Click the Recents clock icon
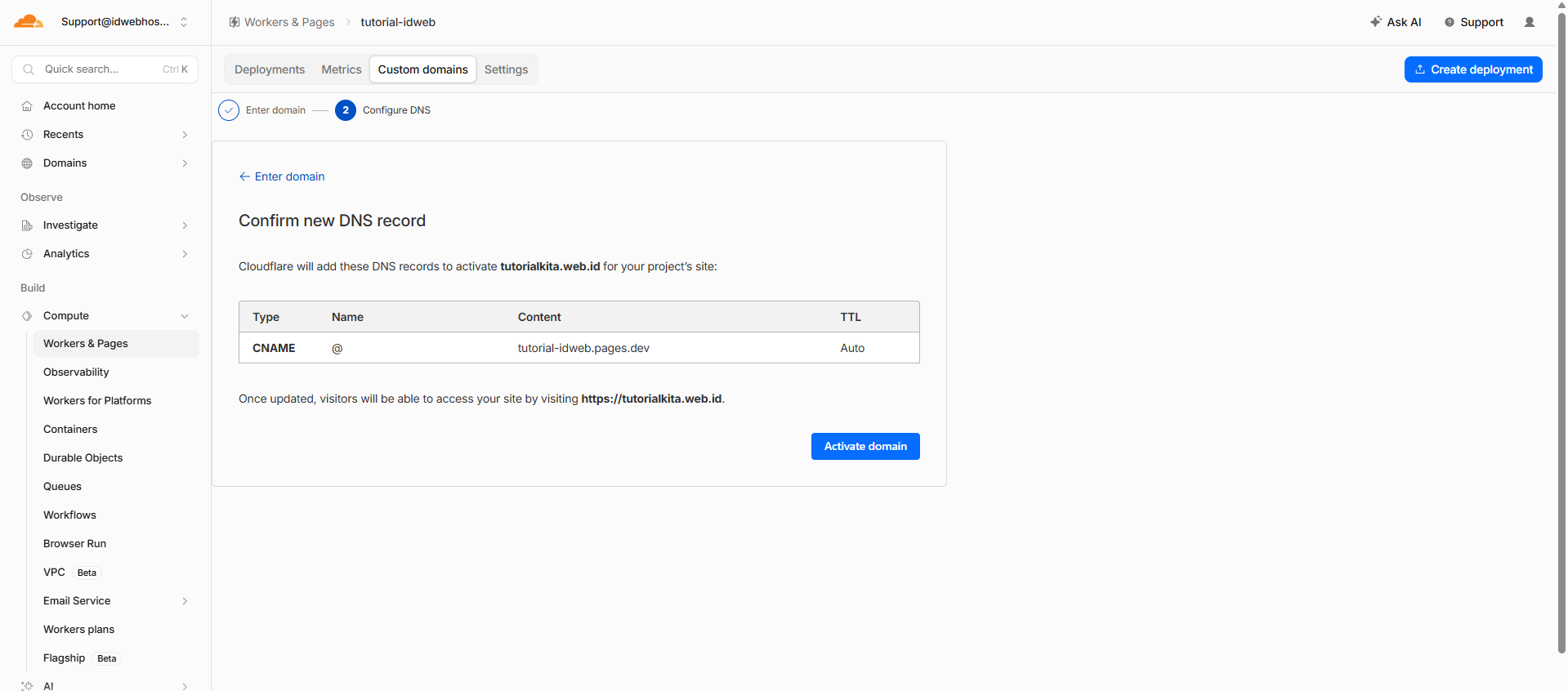The height and width of the screenshot is (691, 1568). click(x=27, y=135)
